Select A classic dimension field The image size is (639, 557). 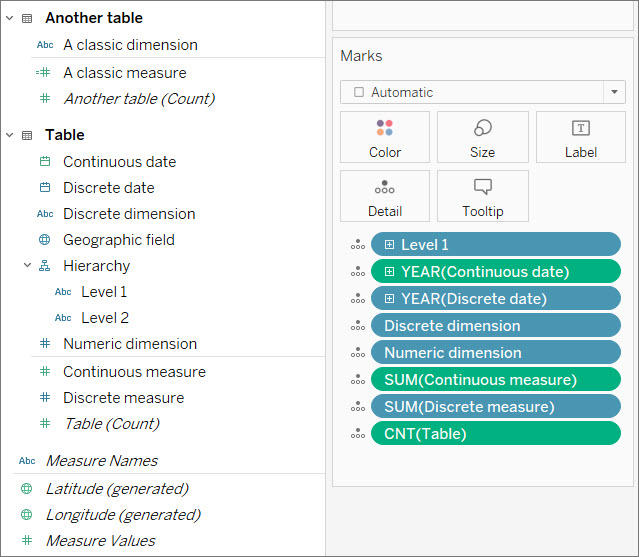[130, 45]
